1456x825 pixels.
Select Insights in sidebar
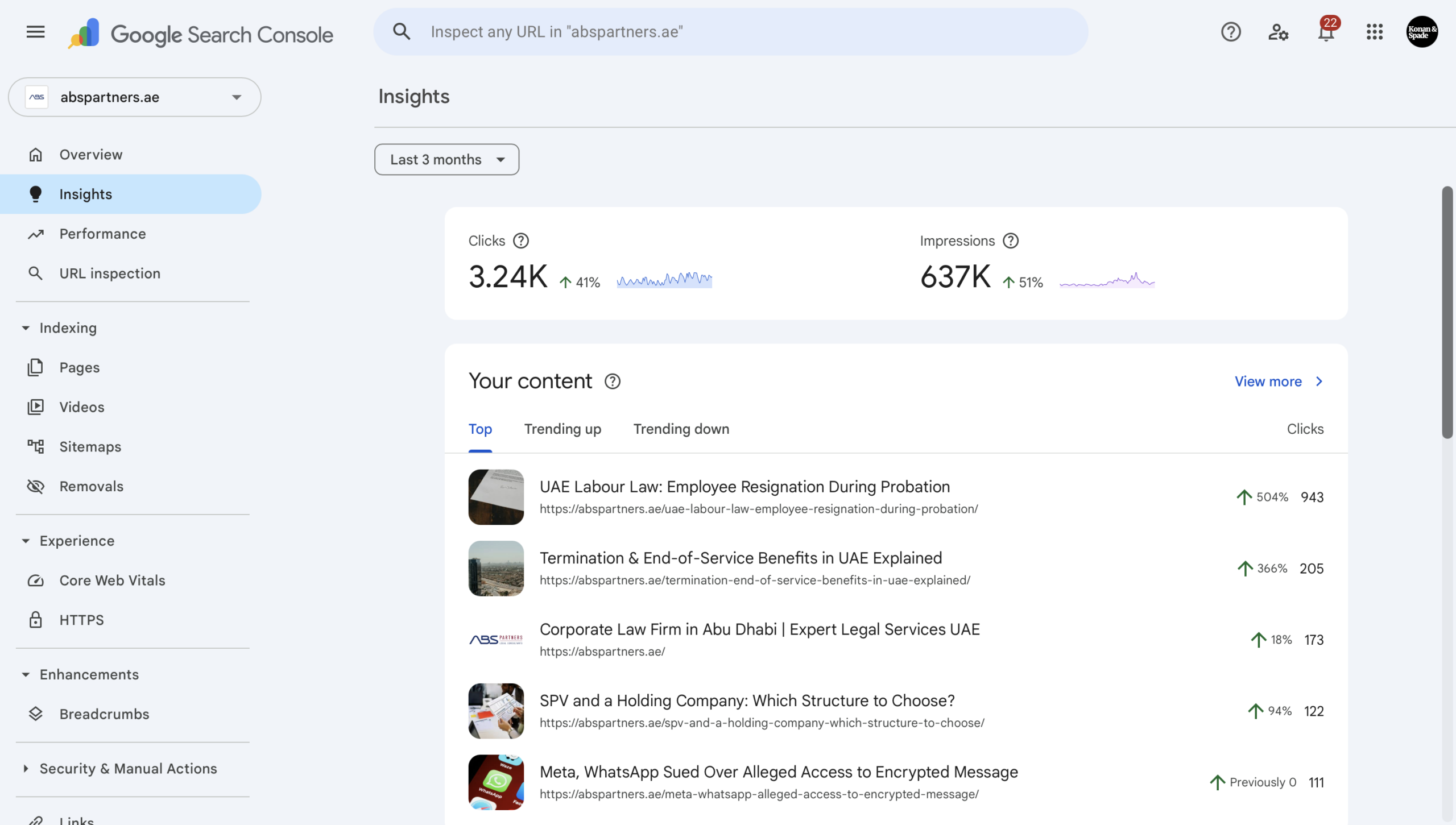pos(131,194)
